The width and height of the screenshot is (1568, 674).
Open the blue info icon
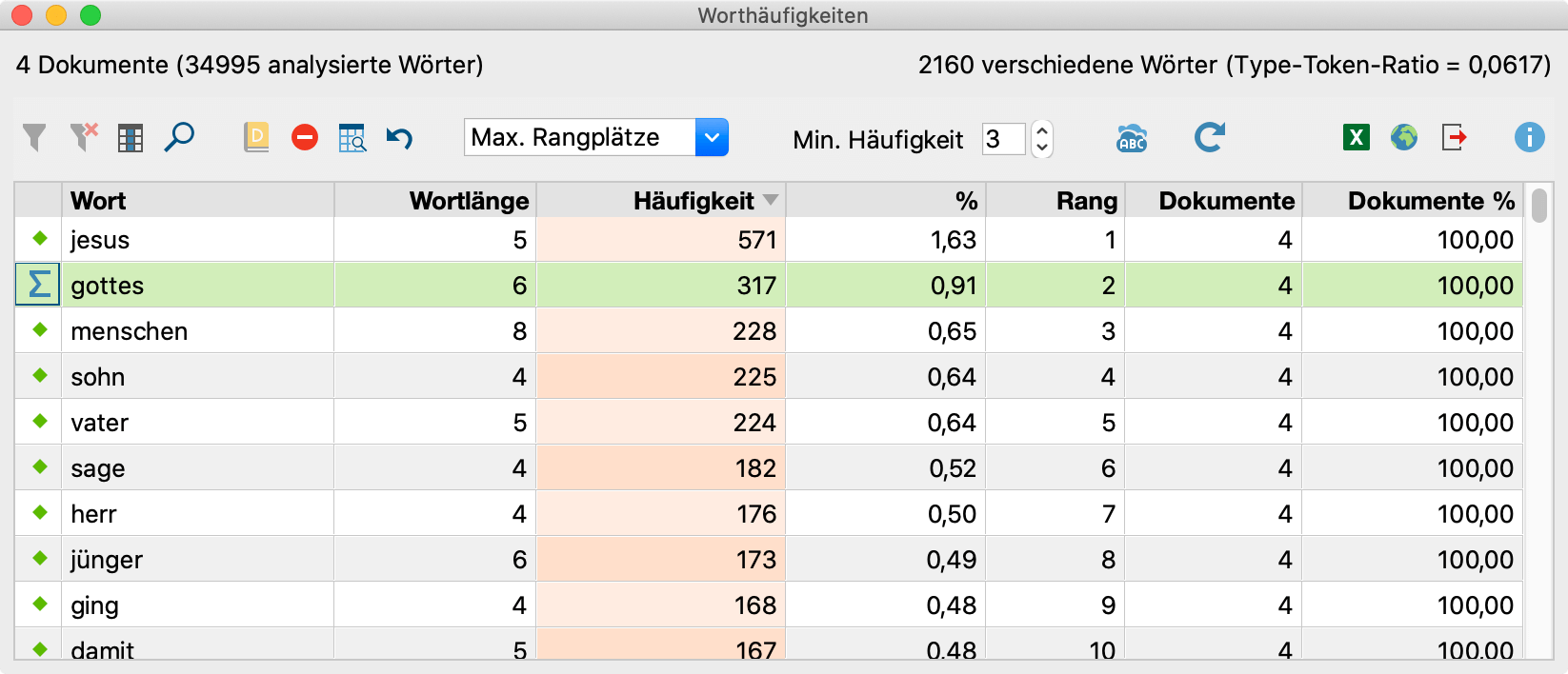1529,138
